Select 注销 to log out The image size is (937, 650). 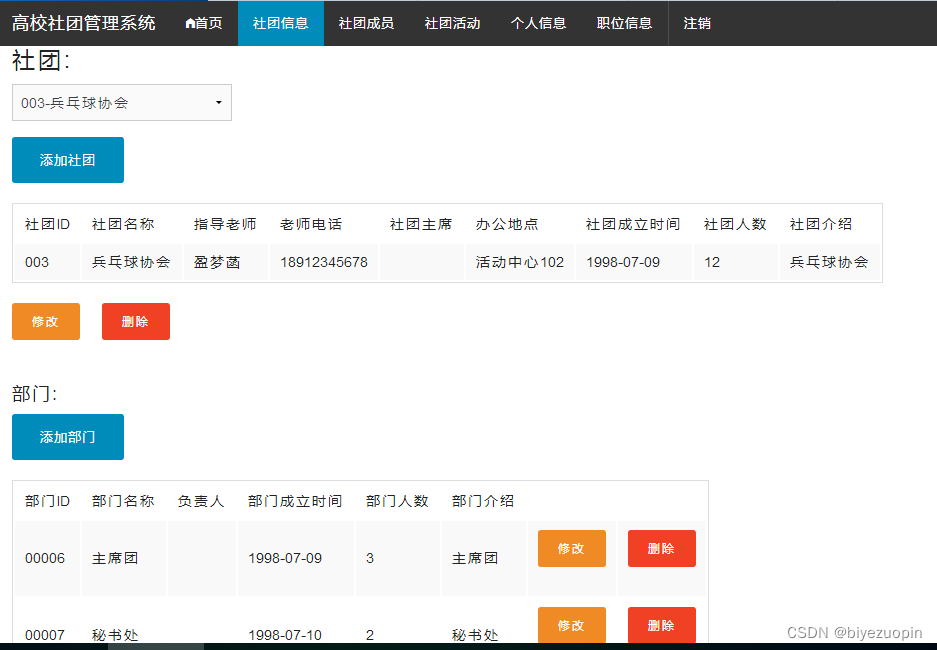coord(697,23)
